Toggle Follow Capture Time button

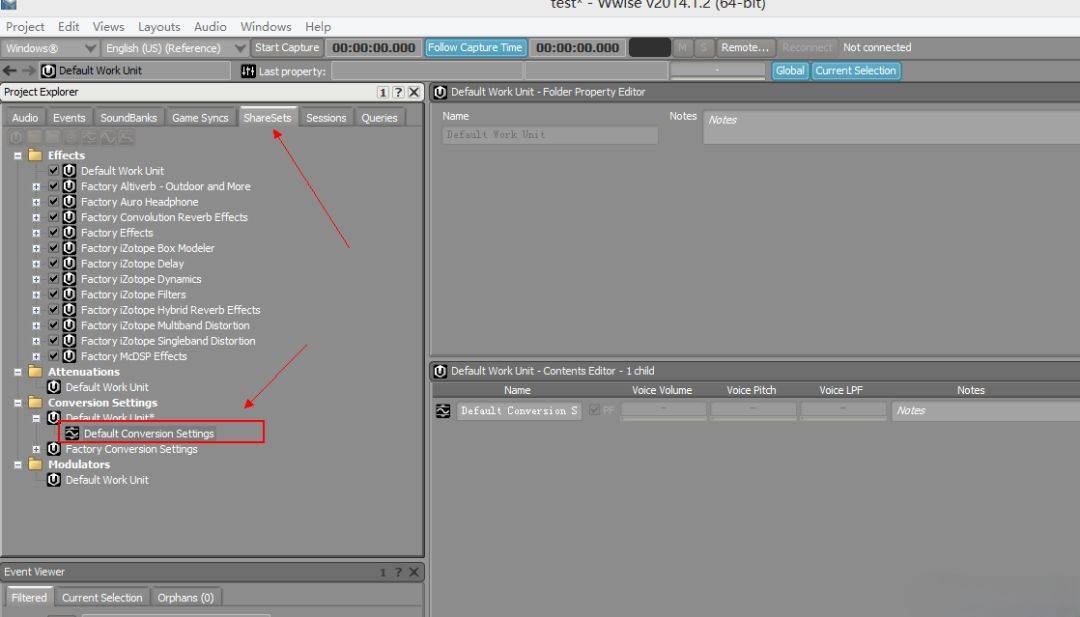coord(475,48)
